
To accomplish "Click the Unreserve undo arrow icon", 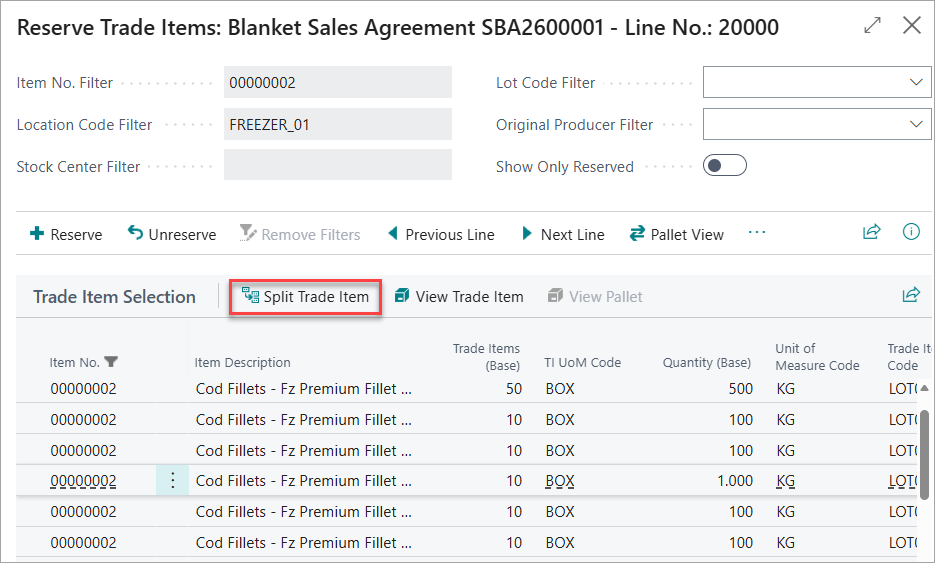I will (x=135, y=233).
